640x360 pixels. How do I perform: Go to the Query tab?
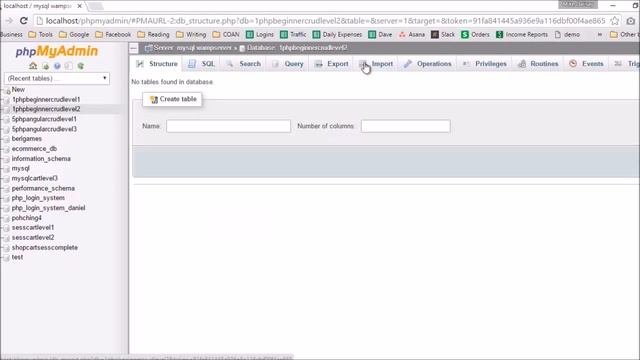288,64
